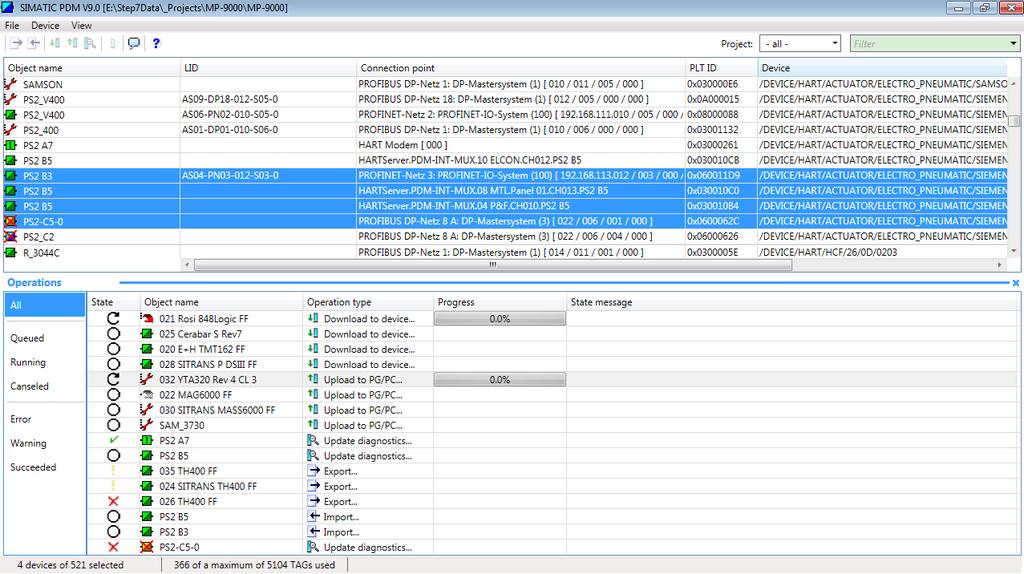
Task: Sort by the Device column header
Action: click(882, 68)
